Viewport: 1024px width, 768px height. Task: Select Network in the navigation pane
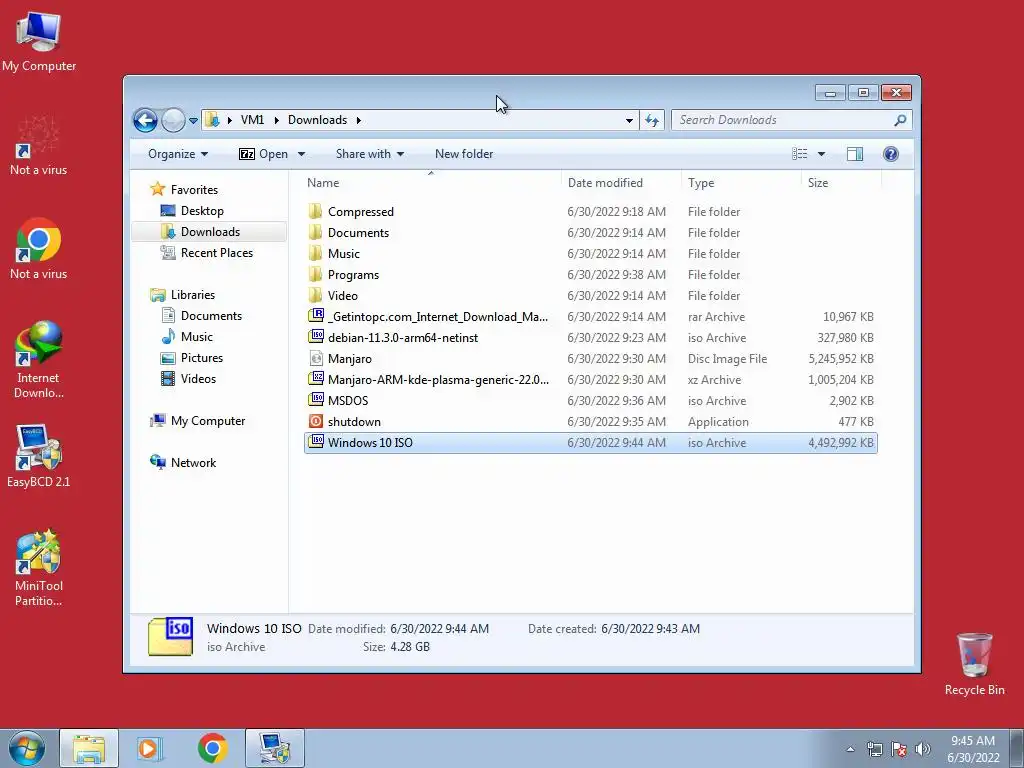193,463
